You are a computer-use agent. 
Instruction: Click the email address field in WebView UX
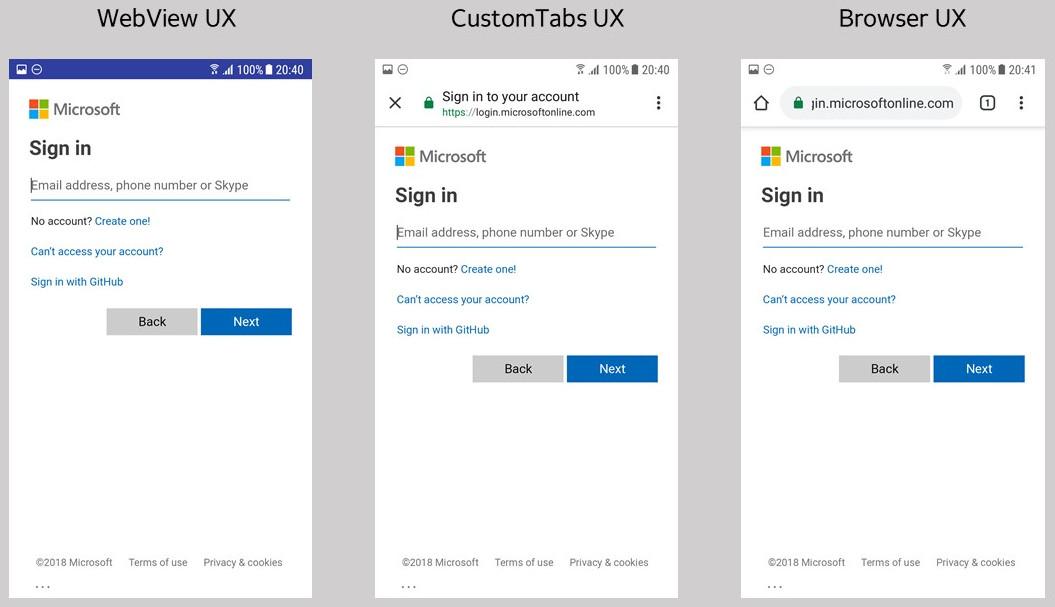click(159, 185)
